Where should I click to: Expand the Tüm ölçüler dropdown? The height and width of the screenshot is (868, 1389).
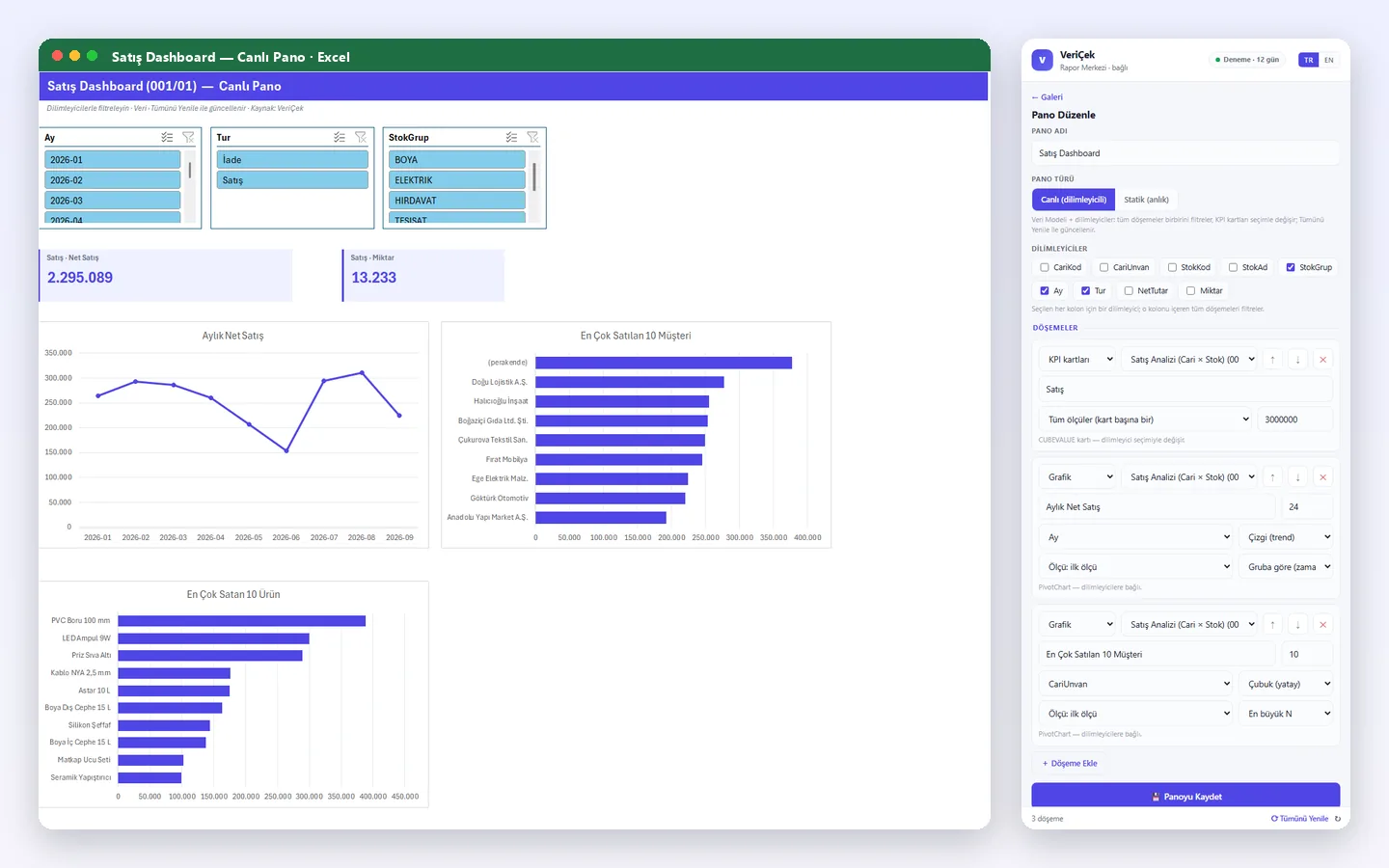pyautogui.click(x=1148, y=420)
